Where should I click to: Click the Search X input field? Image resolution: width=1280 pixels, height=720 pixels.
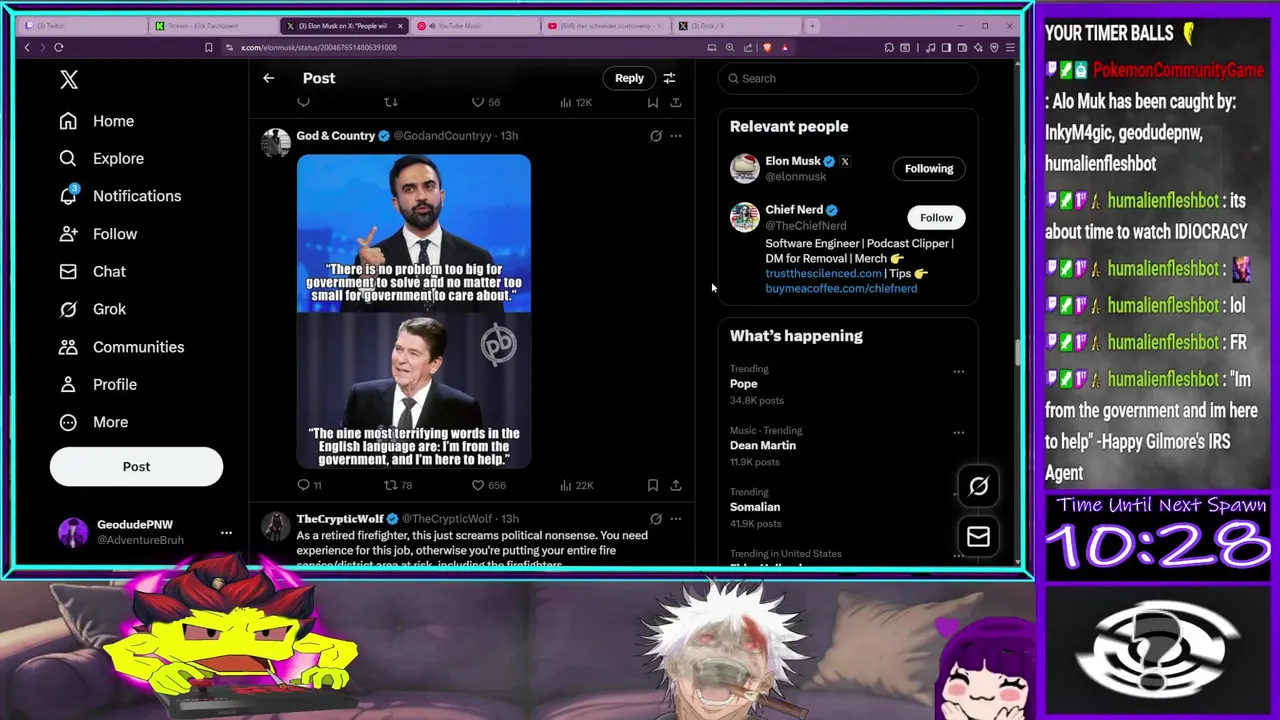click(848, 78)
